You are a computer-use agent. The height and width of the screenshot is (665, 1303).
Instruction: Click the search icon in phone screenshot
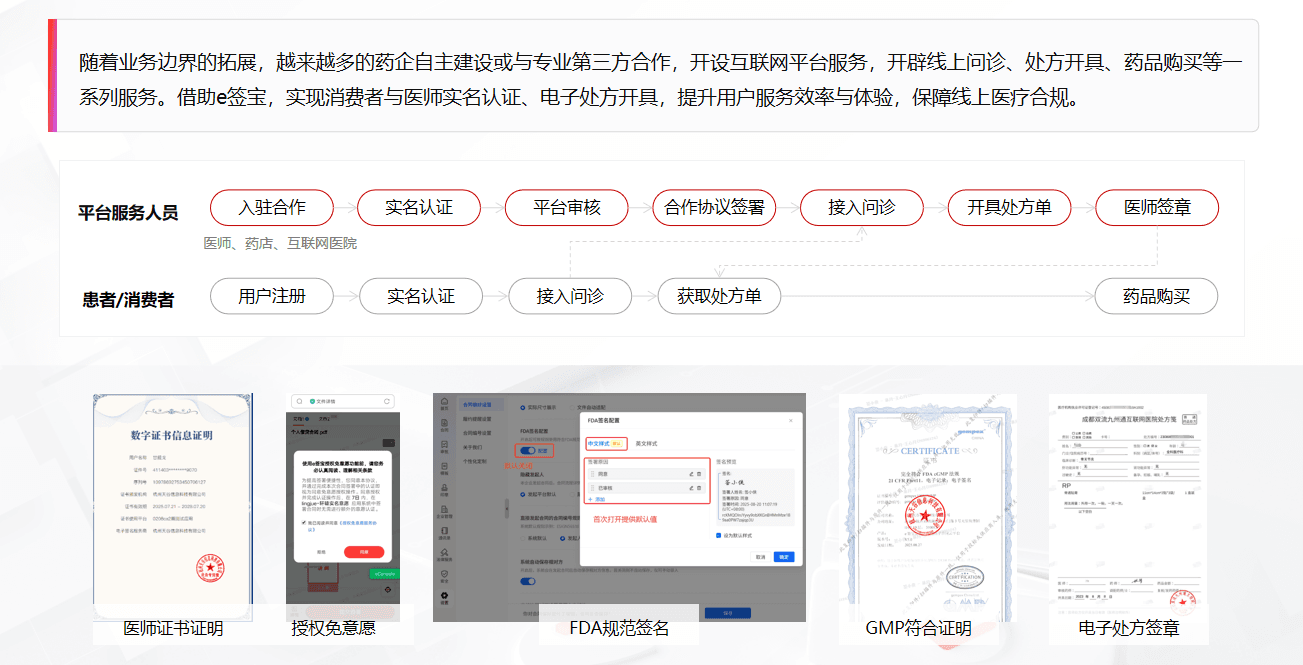pyautogui.click(x=299, y=401)
